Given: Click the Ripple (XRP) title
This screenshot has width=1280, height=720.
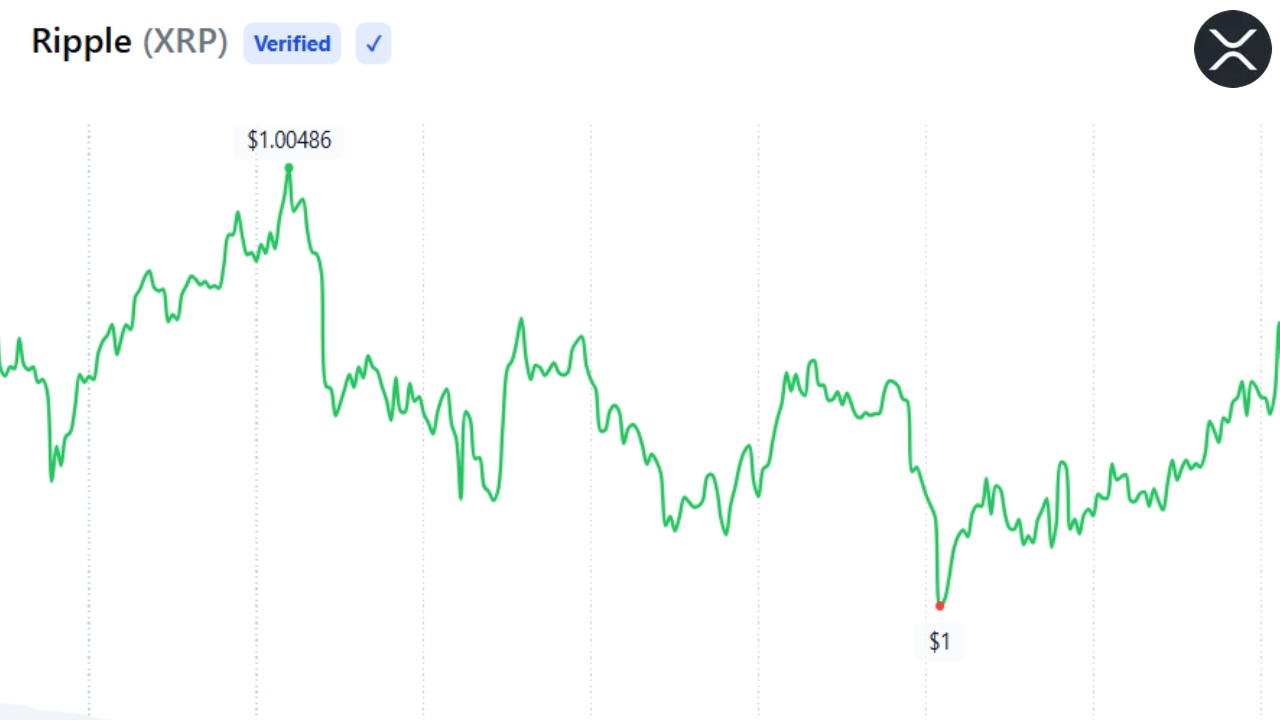Looking at the screenshot, I should coord(130,42).
